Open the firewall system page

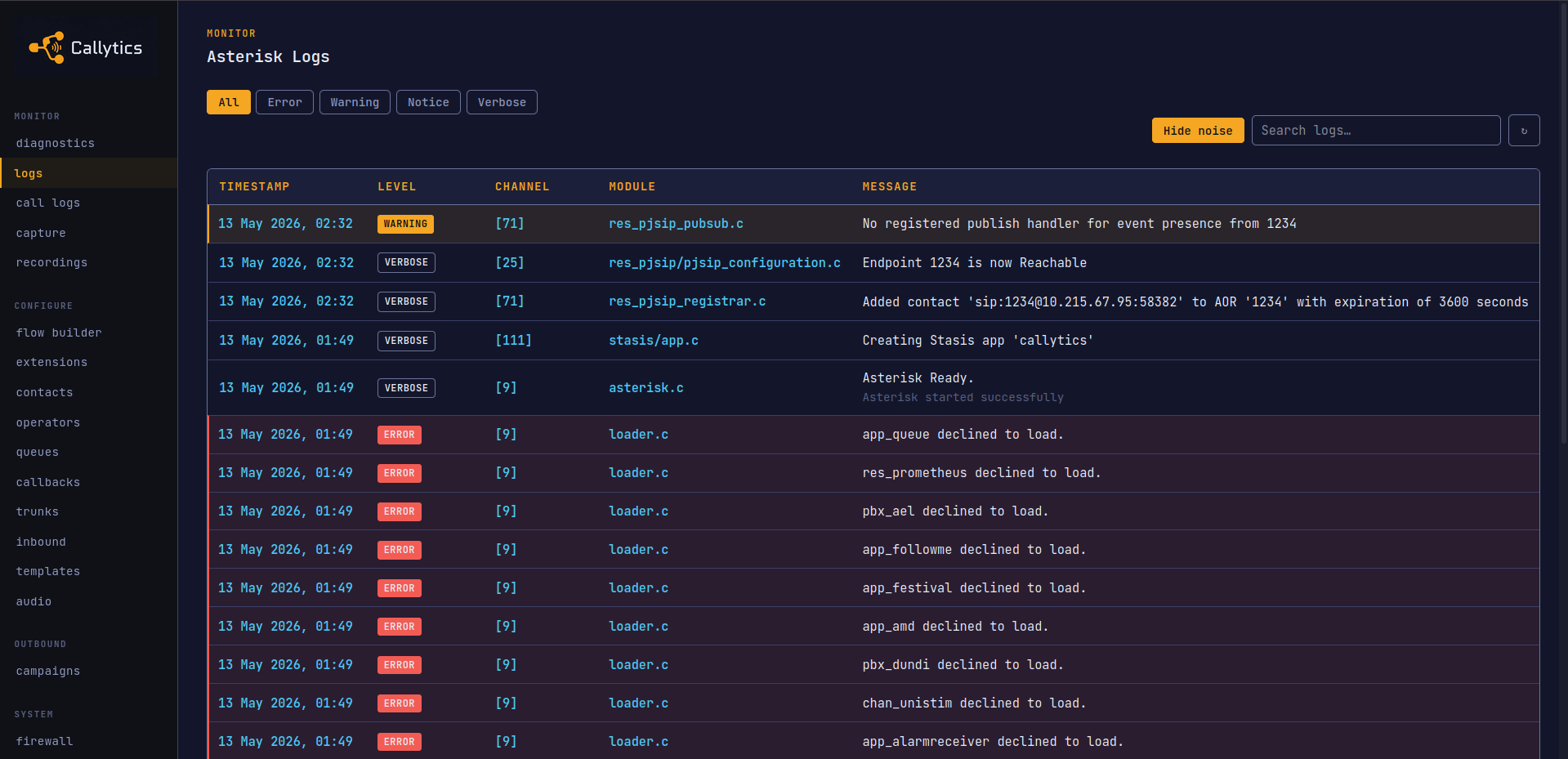tap(88, 741)
